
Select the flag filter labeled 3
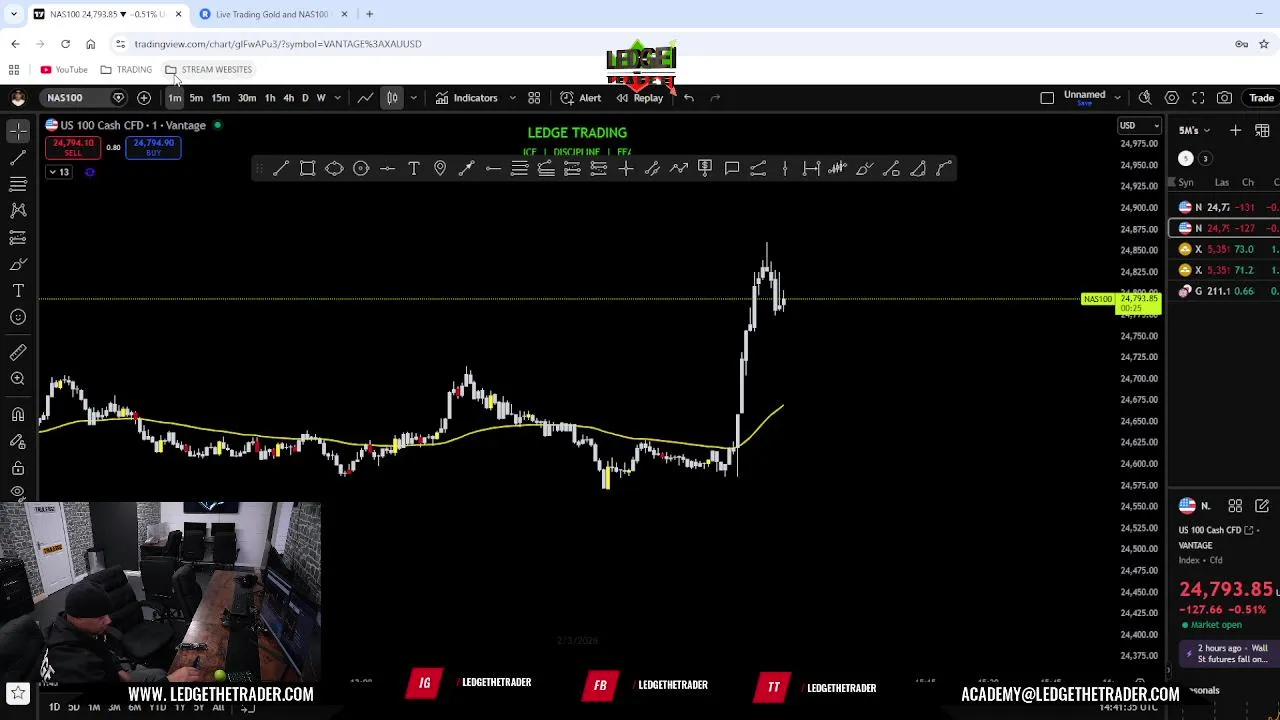click(1204, 159)
